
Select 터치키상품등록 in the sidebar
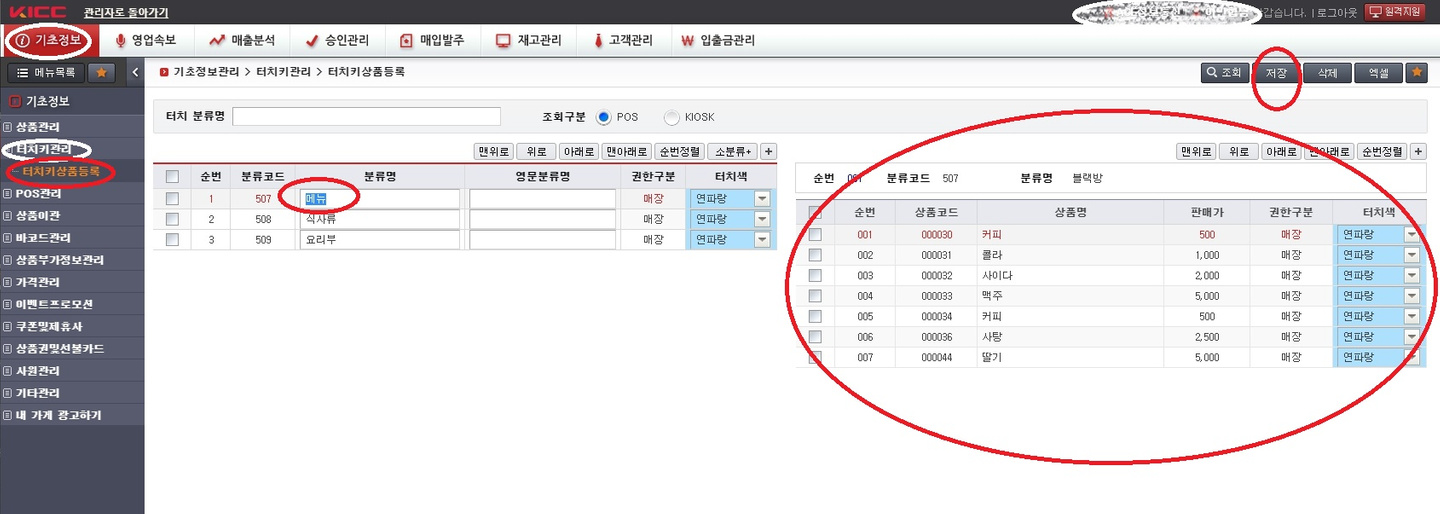[x=61, y=172]
